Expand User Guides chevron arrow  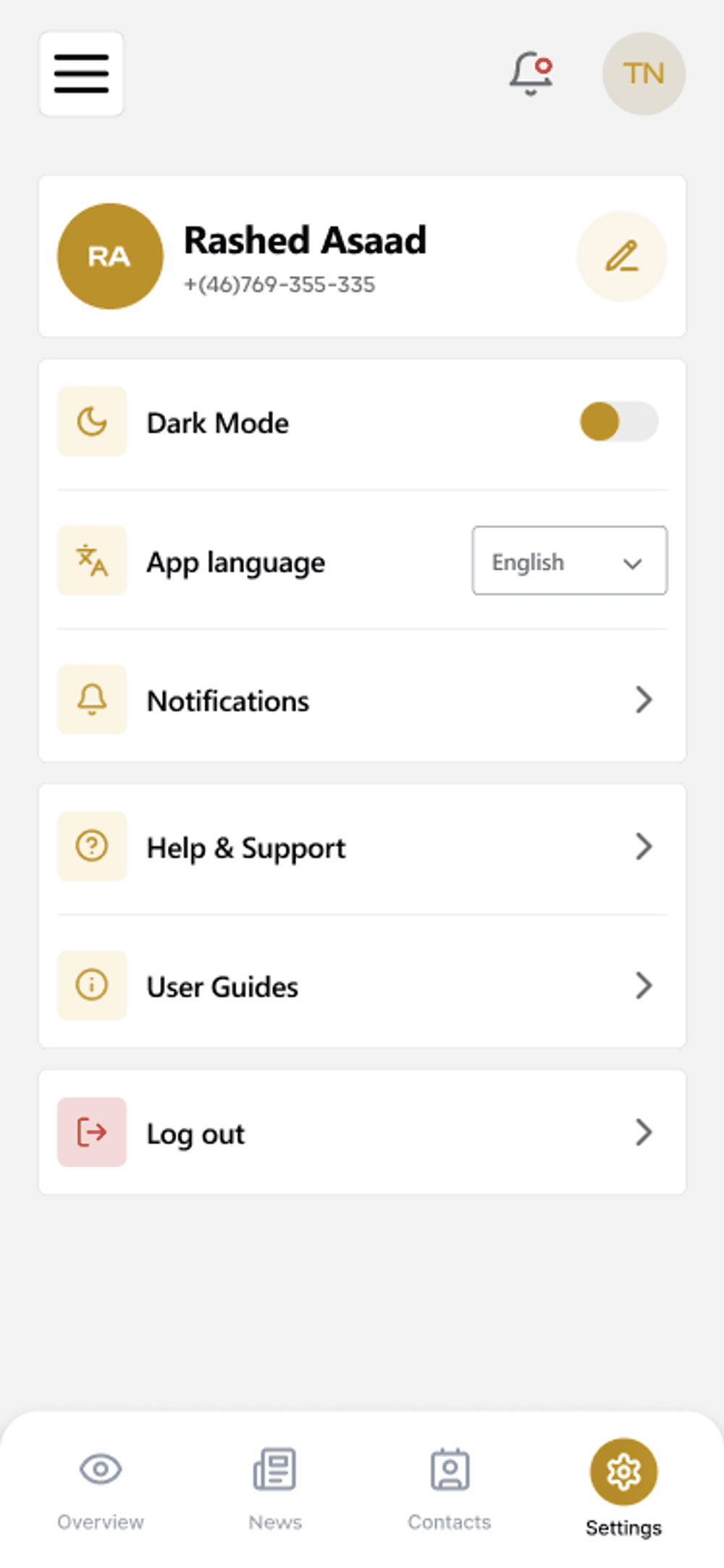pos(644,986)
